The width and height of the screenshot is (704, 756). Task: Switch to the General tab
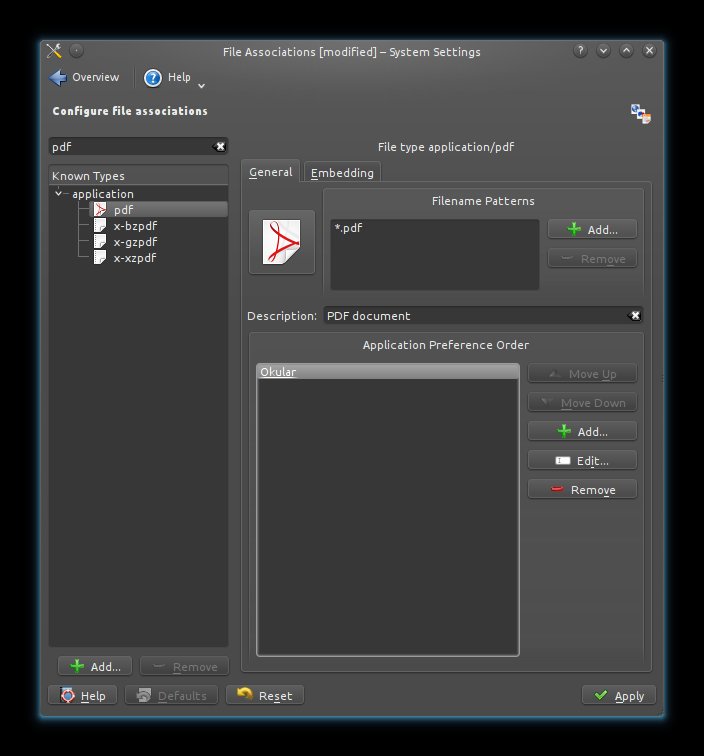(271, 172)
